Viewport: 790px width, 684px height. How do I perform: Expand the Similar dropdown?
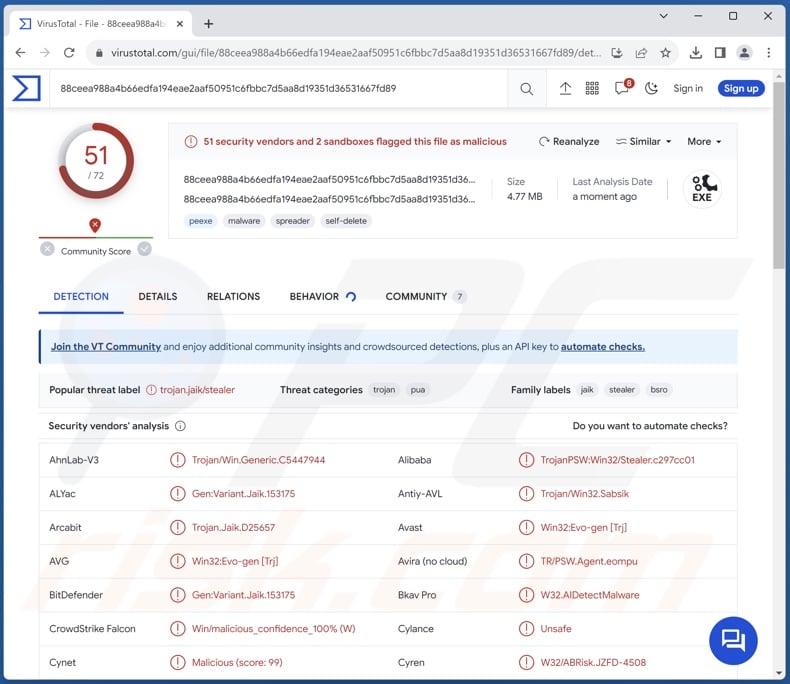[x=643, y=142]
